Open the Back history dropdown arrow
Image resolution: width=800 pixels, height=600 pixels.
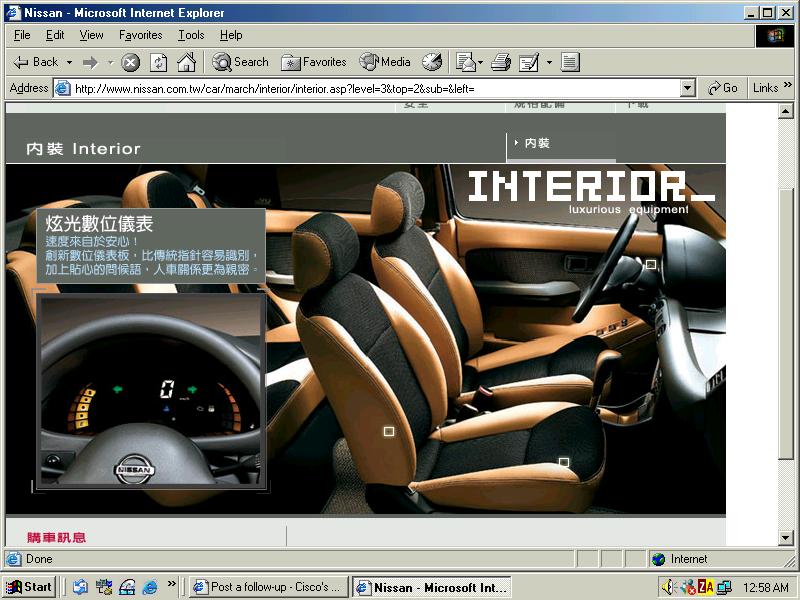click(69, 62)
